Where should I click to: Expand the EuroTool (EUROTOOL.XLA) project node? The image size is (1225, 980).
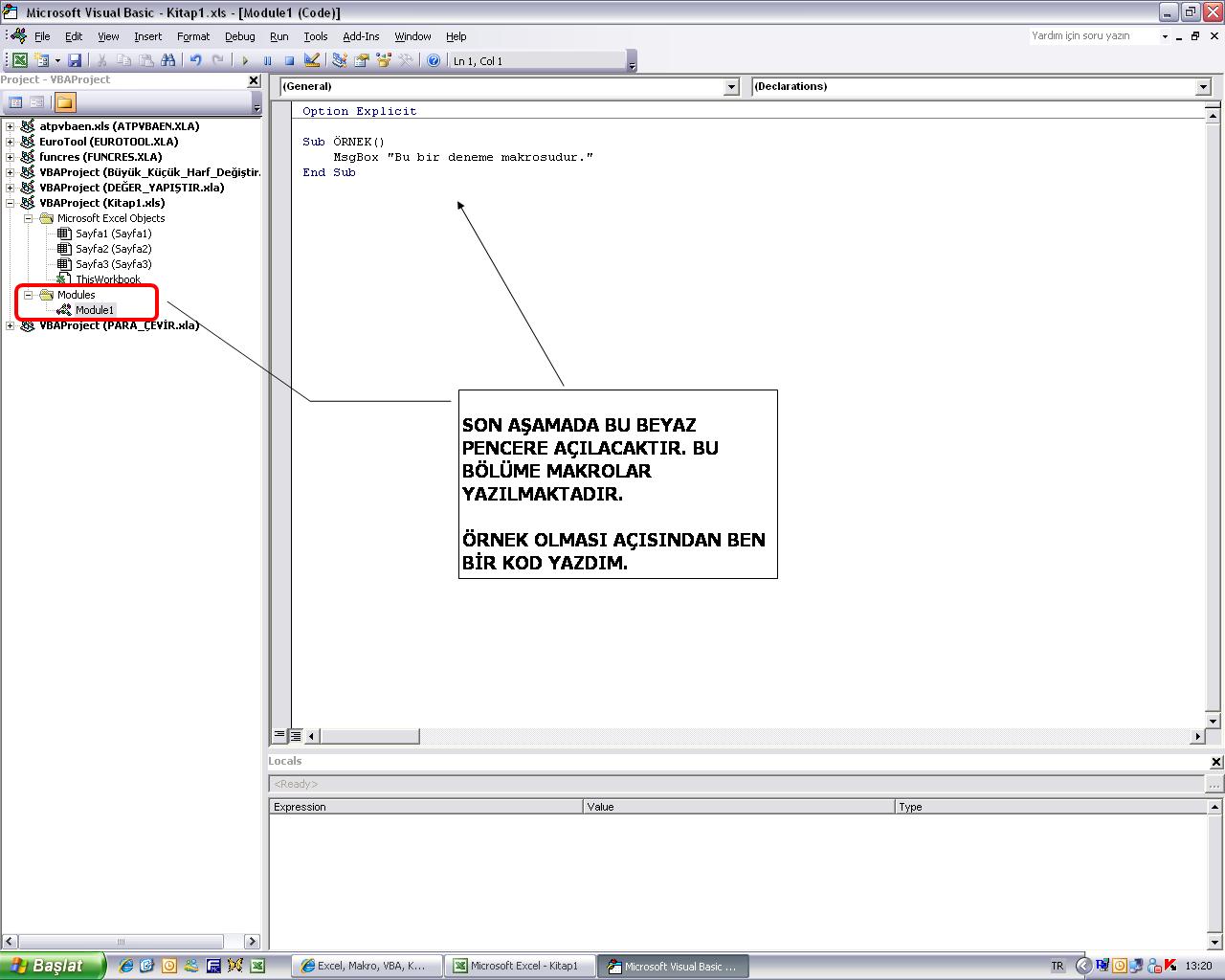click(11, 142)
